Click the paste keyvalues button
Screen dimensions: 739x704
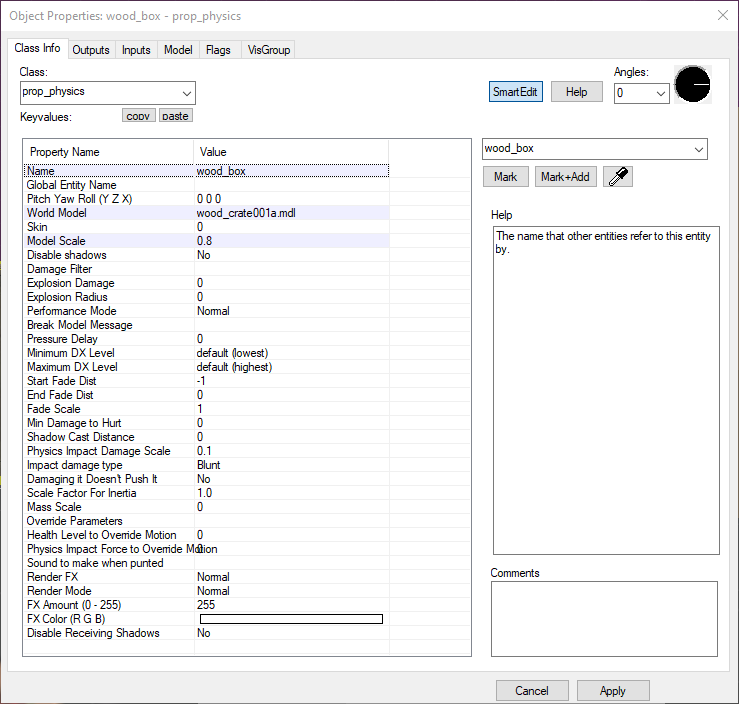point(176,115)
